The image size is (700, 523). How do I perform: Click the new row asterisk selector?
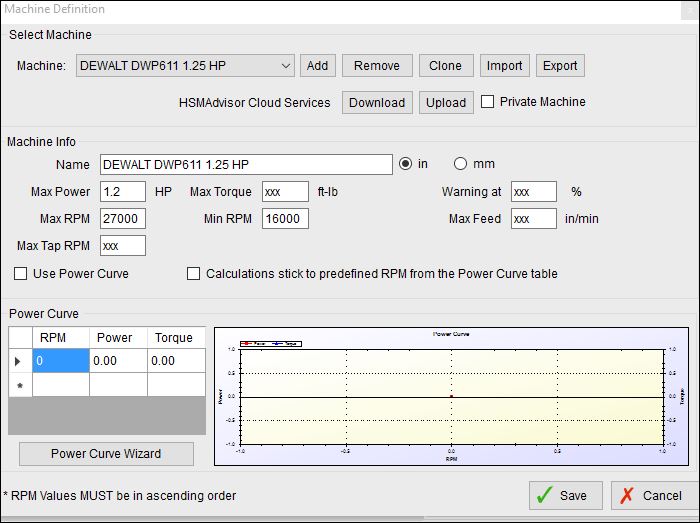20,385
